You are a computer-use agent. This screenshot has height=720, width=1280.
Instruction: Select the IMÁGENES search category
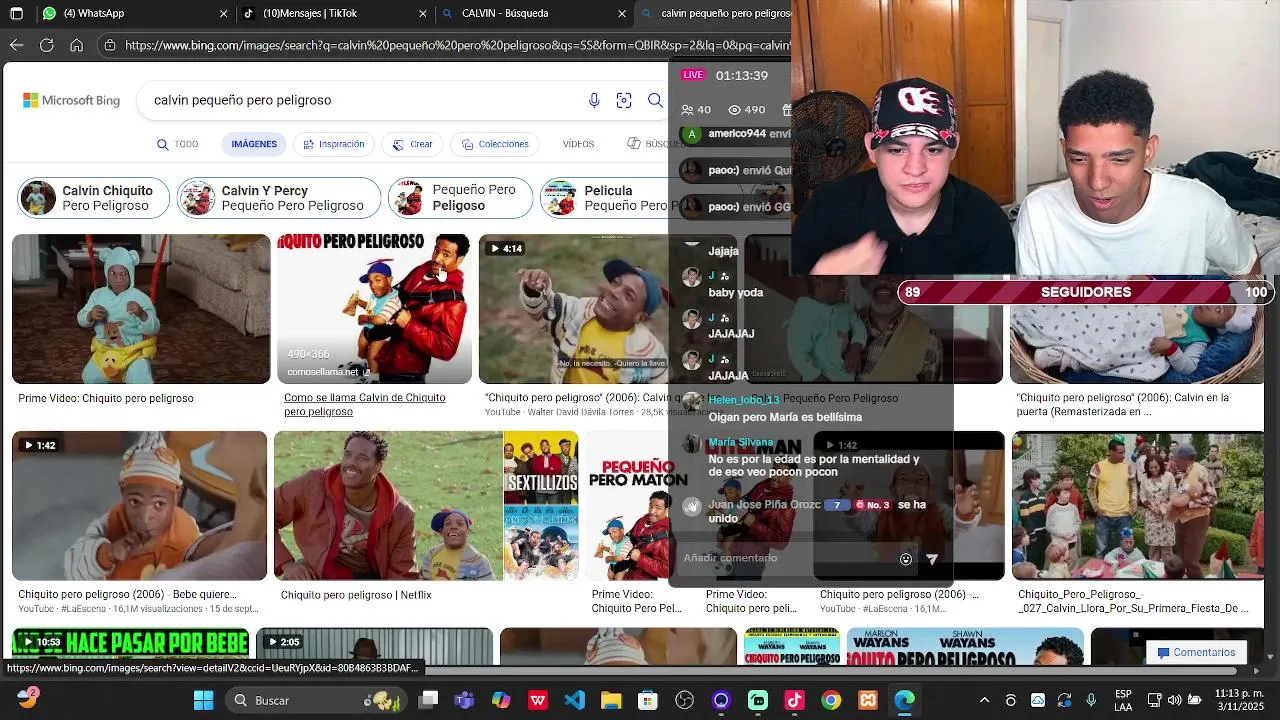tap(254, 144)
